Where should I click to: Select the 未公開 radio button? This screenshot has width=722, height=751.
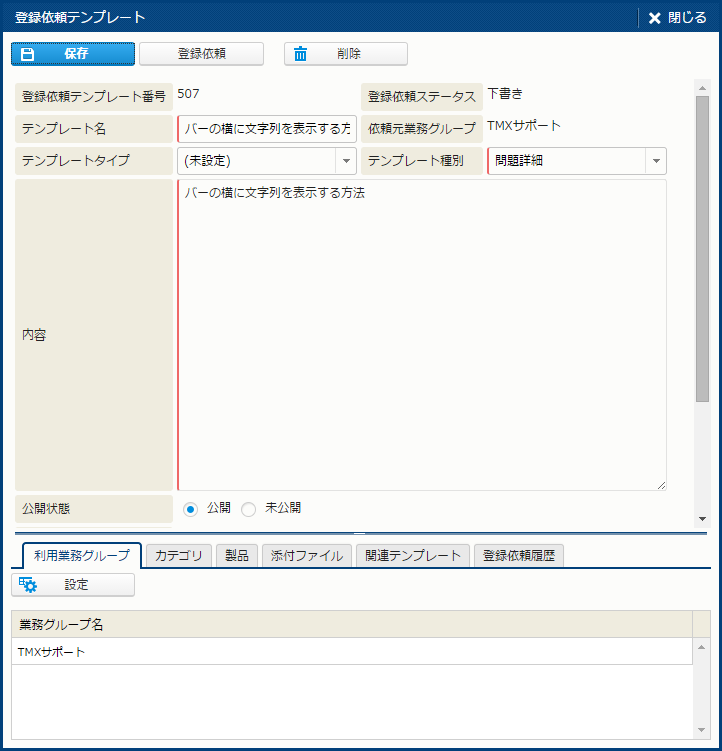coord(249,509)
